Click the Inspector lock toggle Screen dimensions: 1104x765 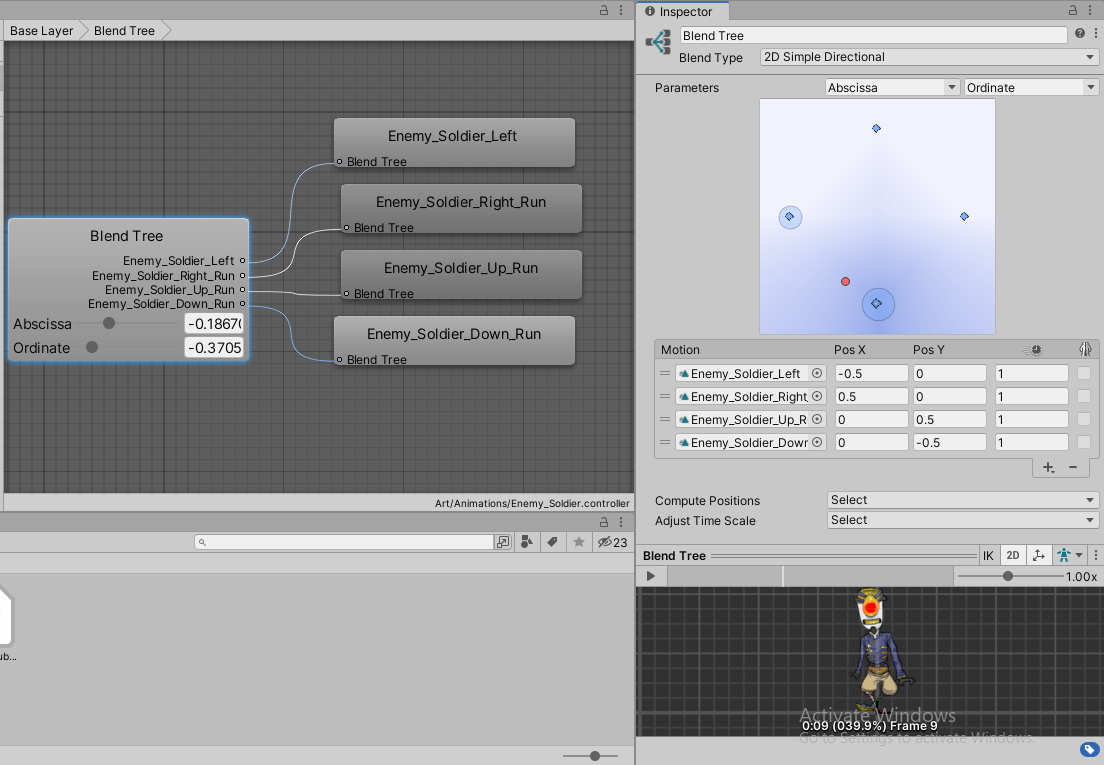1071,9
